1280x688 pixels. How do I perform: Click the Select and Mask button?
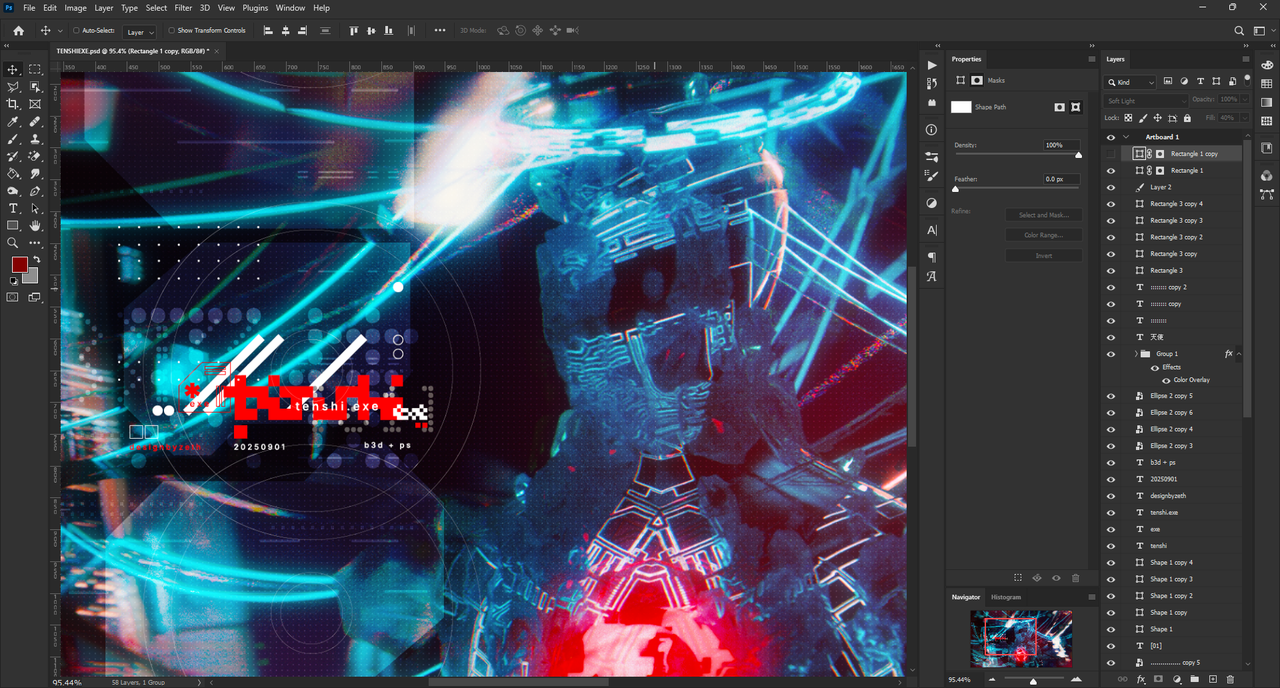[1044, 215]
